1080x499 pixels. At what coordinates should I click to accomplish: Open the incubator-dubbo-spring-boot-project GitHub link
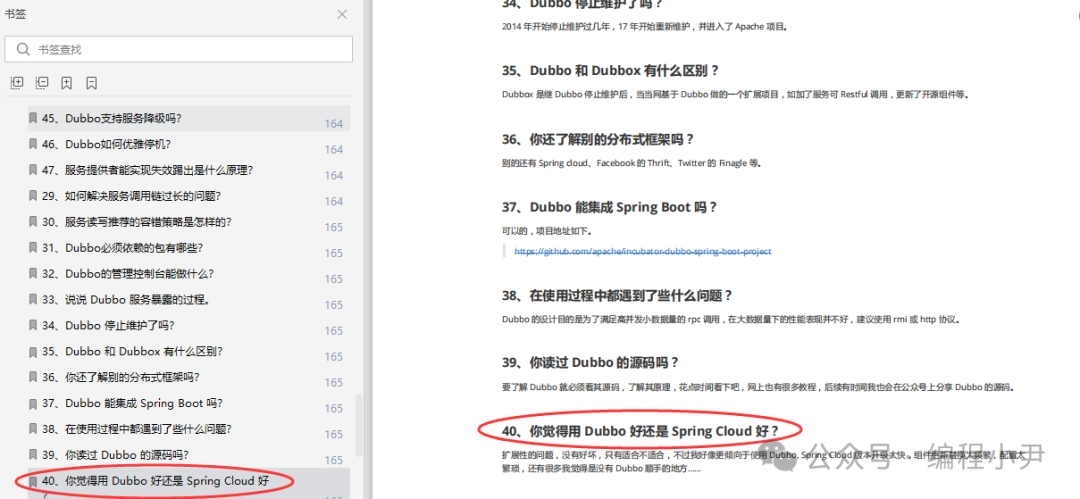(x=643, y=252)
